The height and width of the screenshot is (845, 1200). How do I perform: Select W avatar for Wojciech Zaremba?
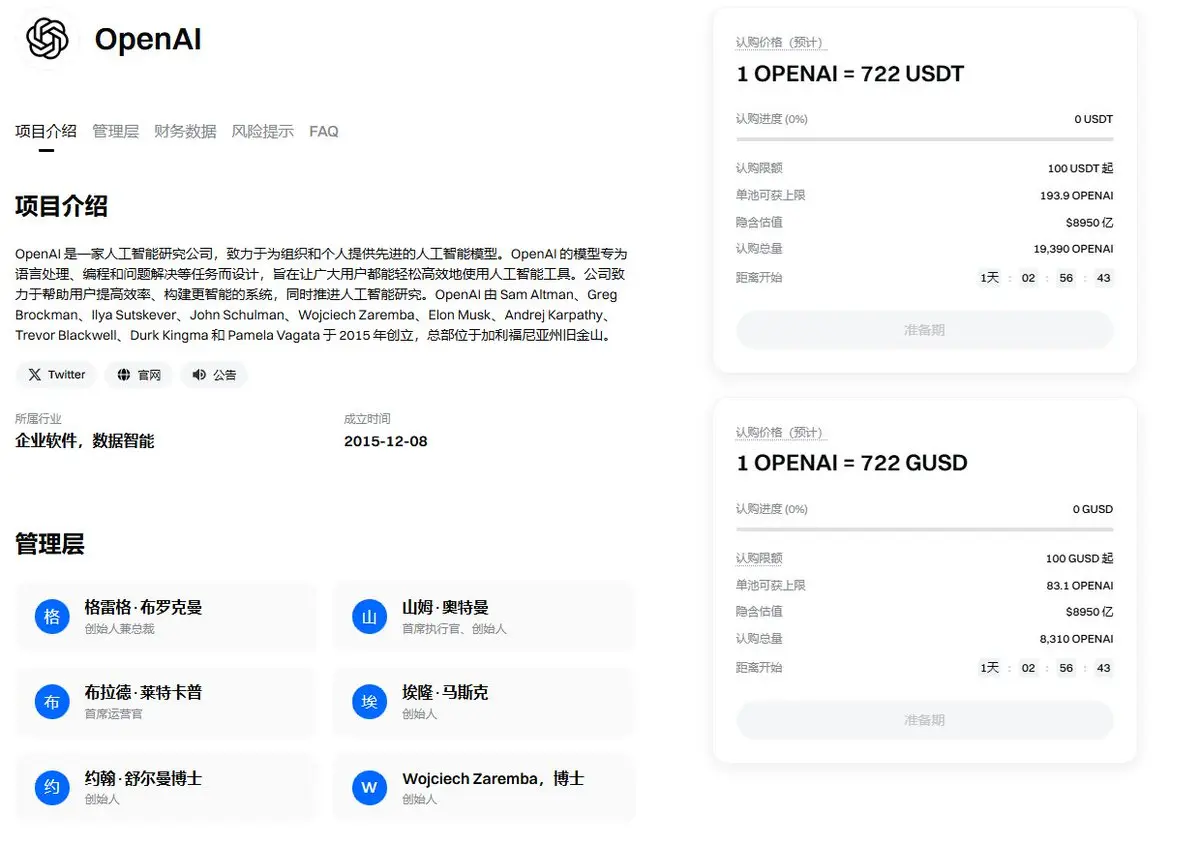(x=369, y=788)
